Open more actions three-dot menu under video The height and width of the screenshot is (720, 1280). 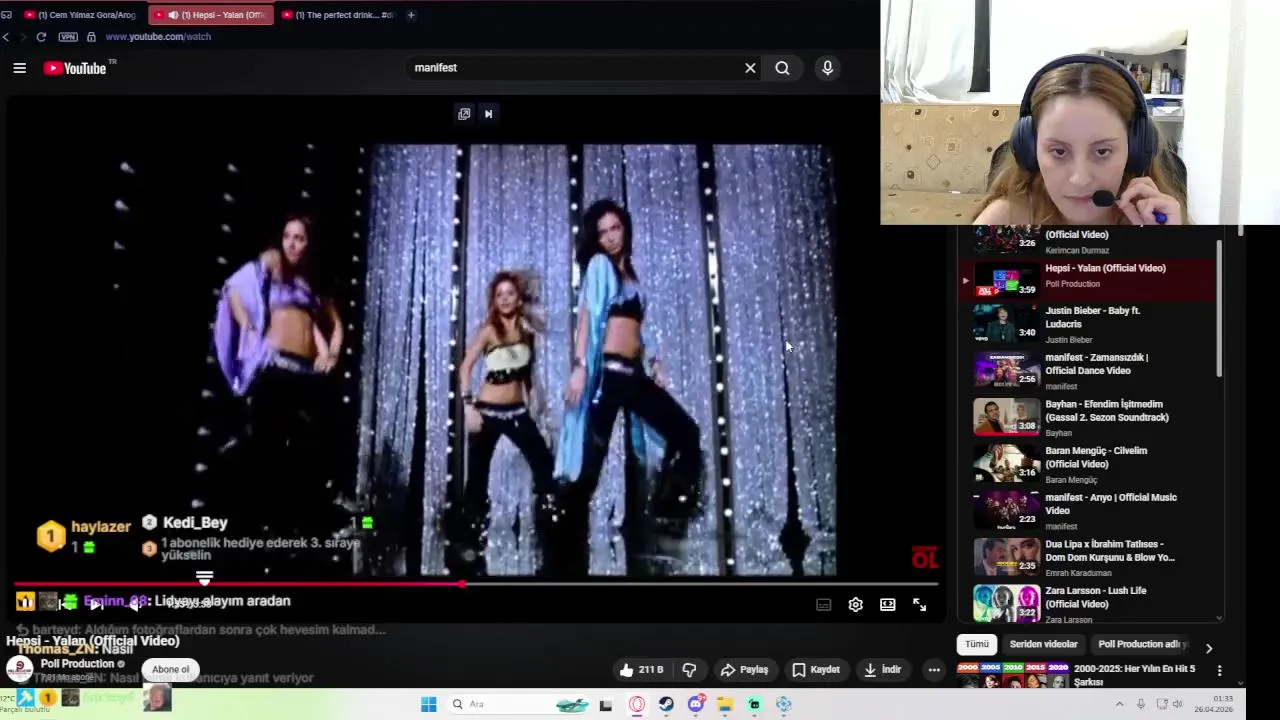coord(934,670)
